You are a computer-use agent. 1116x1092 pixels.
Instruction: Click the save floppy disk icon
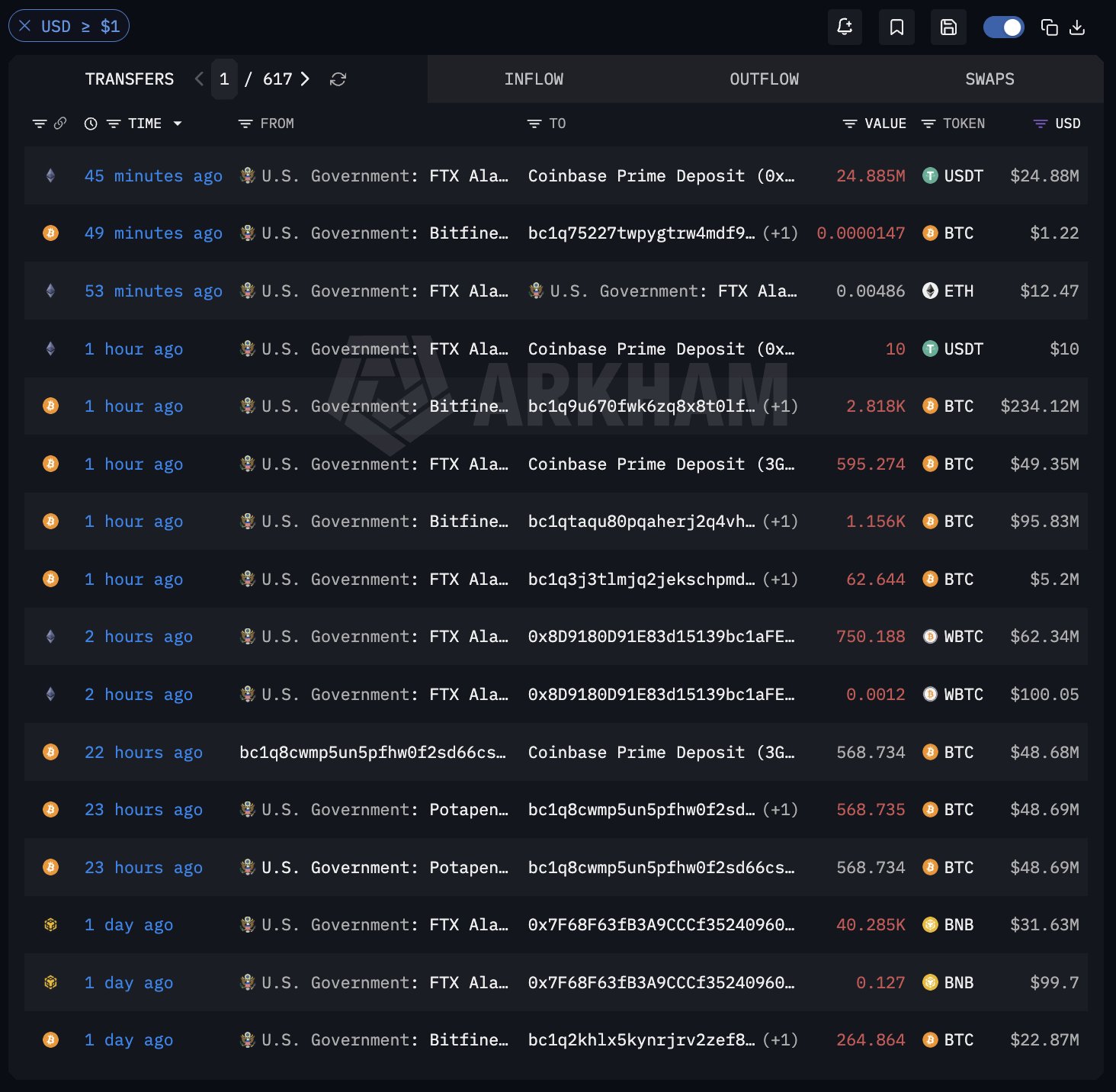[x=948, y=27]
